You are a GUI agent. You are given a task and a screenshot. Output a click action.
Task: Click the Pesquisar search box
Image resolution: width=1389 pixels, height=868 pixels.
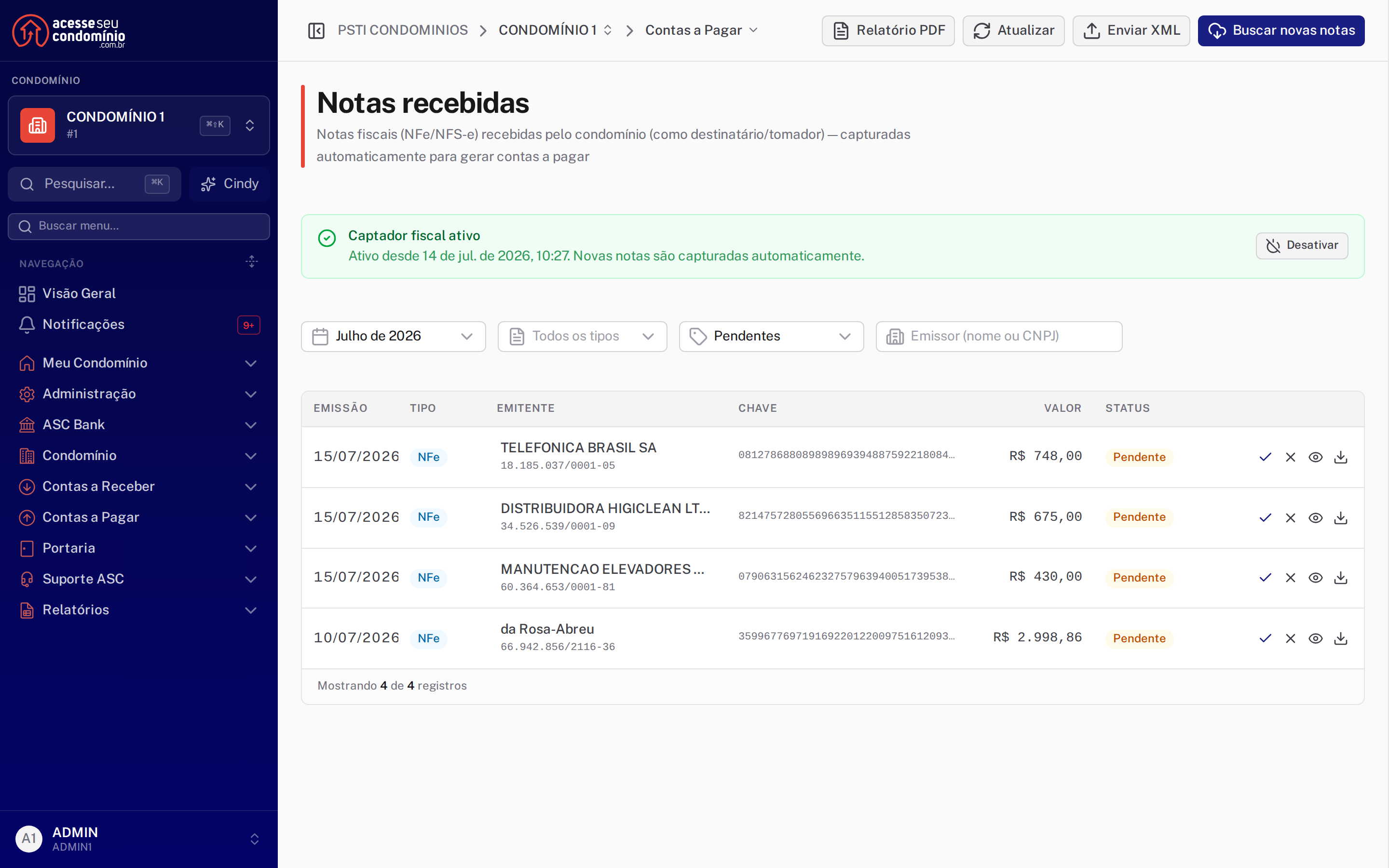coord(95,184)
